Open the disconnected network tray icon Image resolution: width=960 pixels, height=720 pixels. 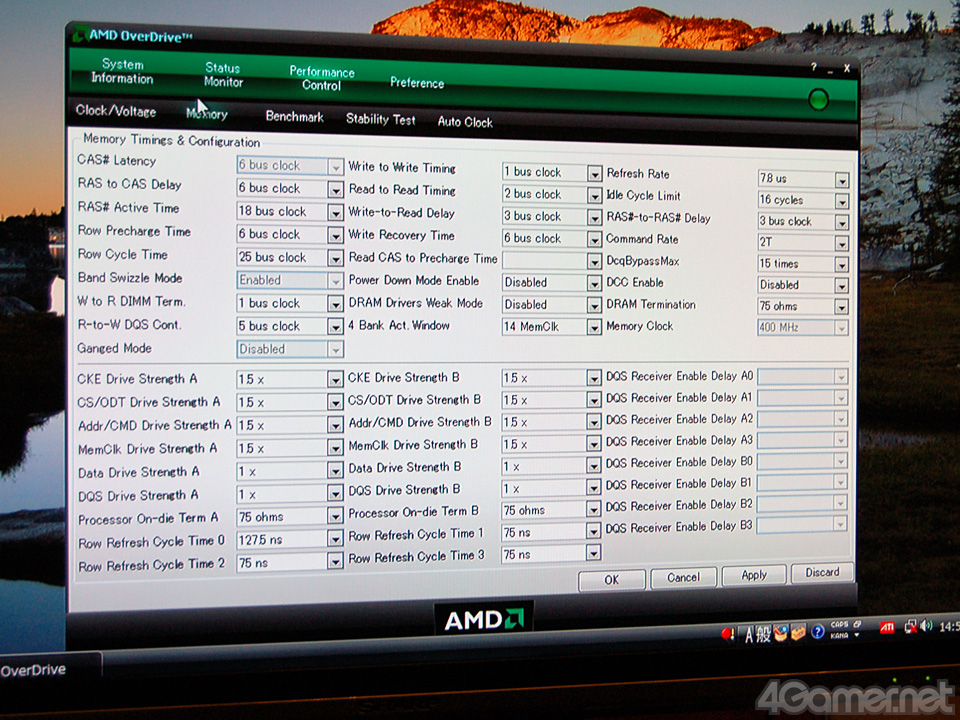point(911,627)
